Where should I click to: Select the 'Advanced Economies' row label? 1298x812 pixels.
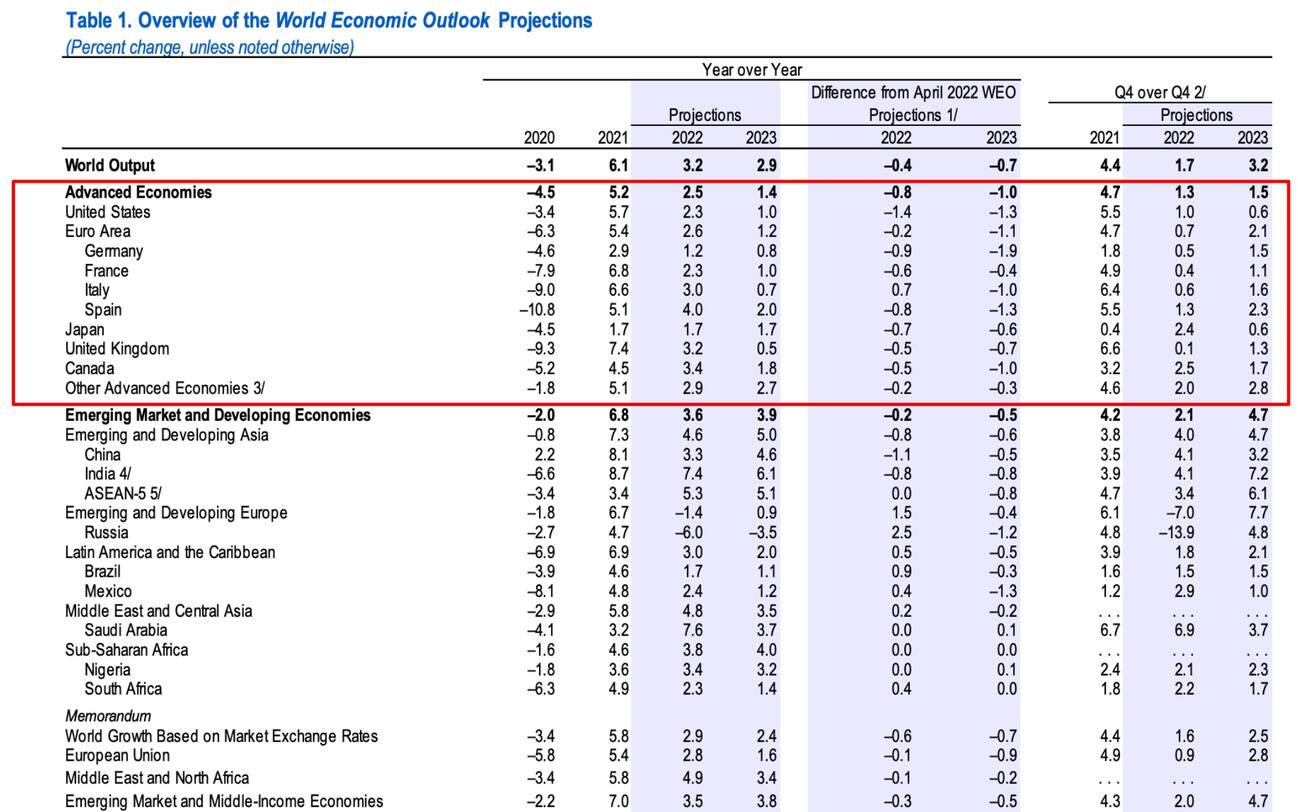(138, 192)
